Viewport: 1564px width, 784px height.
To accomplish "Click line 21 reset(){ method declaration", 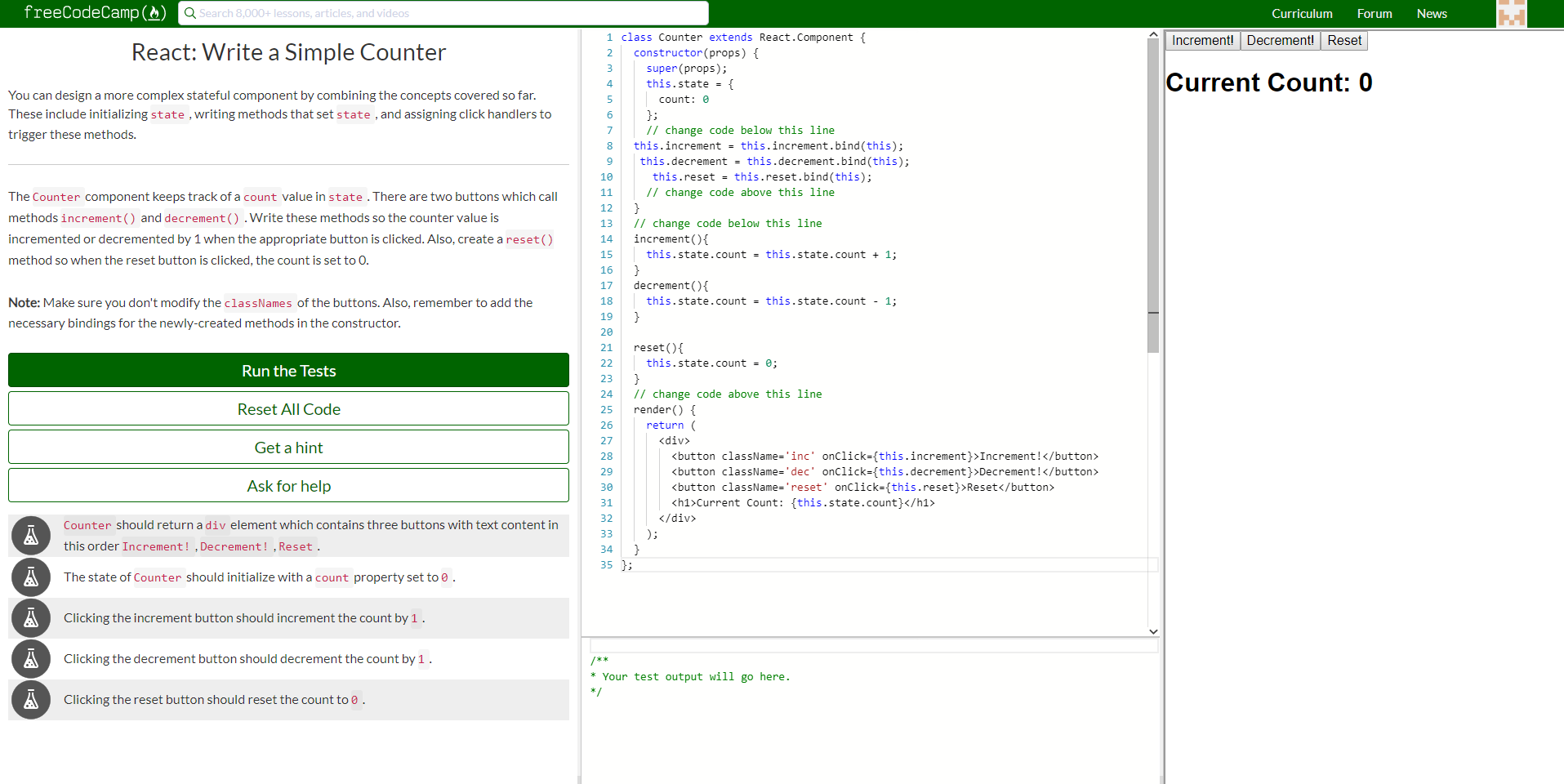I will click(658, 348).
